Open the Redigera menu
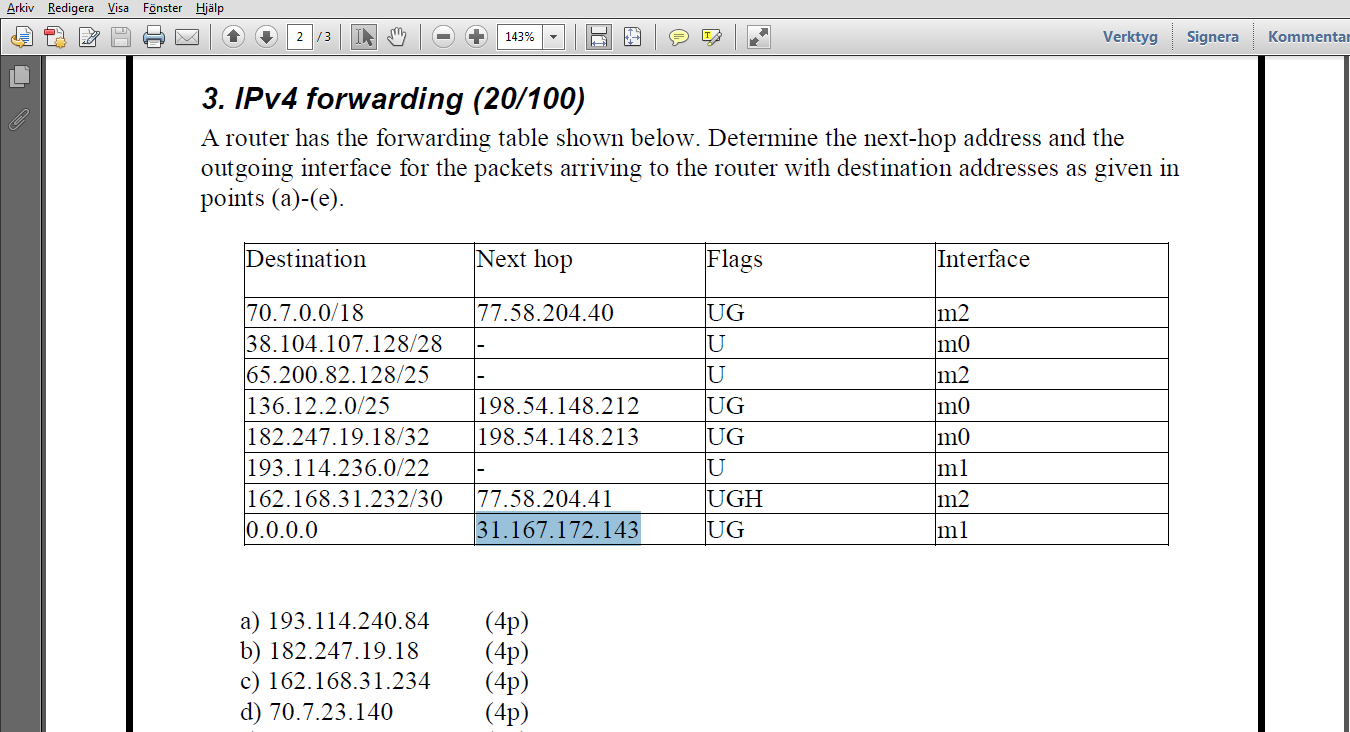 coord(69,8)
